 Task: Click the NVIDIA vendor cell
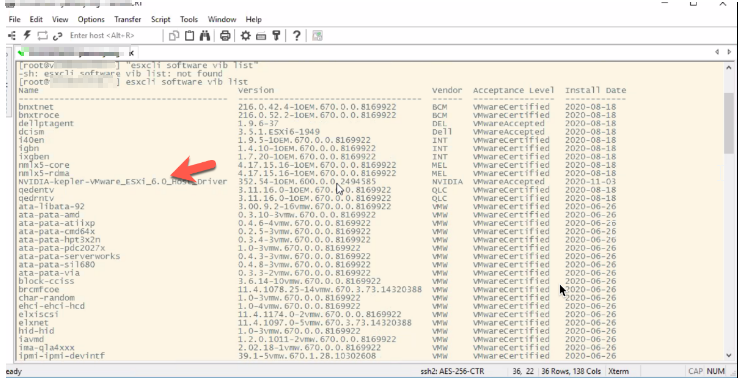coord(447,182)
